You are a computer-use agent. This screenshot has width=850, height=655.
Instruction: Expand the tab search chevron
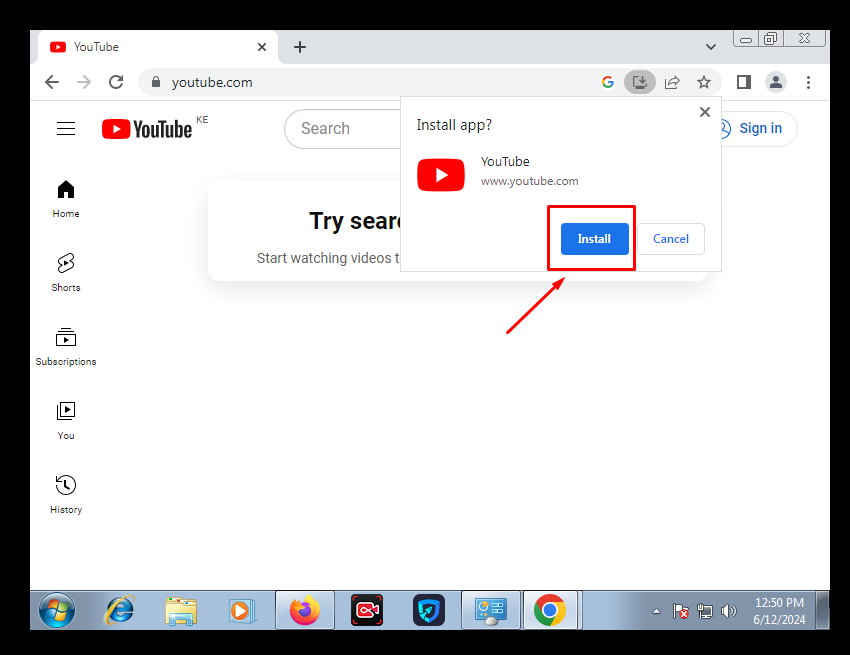(711, 47)
